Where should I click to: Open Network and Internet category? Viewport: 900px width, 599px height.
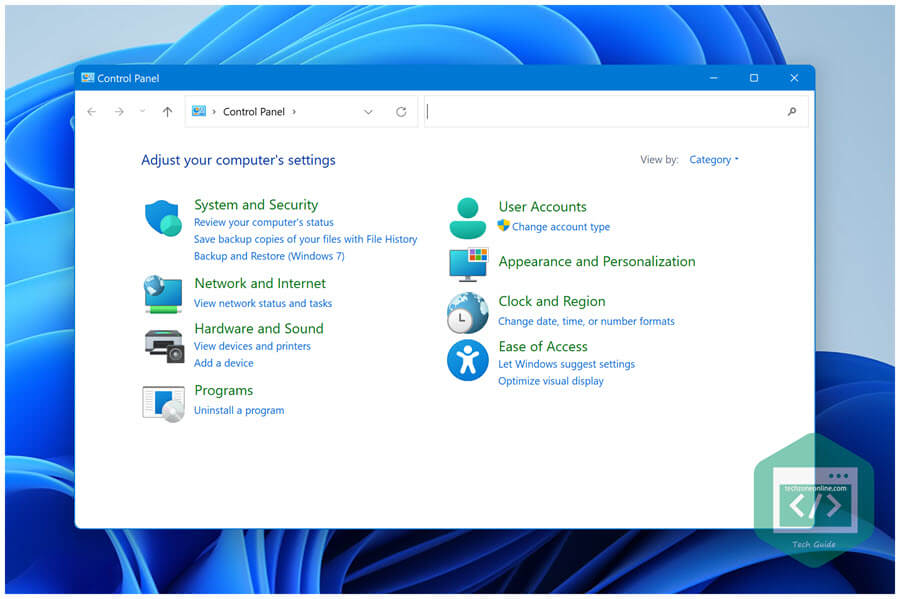pos(260,283)
